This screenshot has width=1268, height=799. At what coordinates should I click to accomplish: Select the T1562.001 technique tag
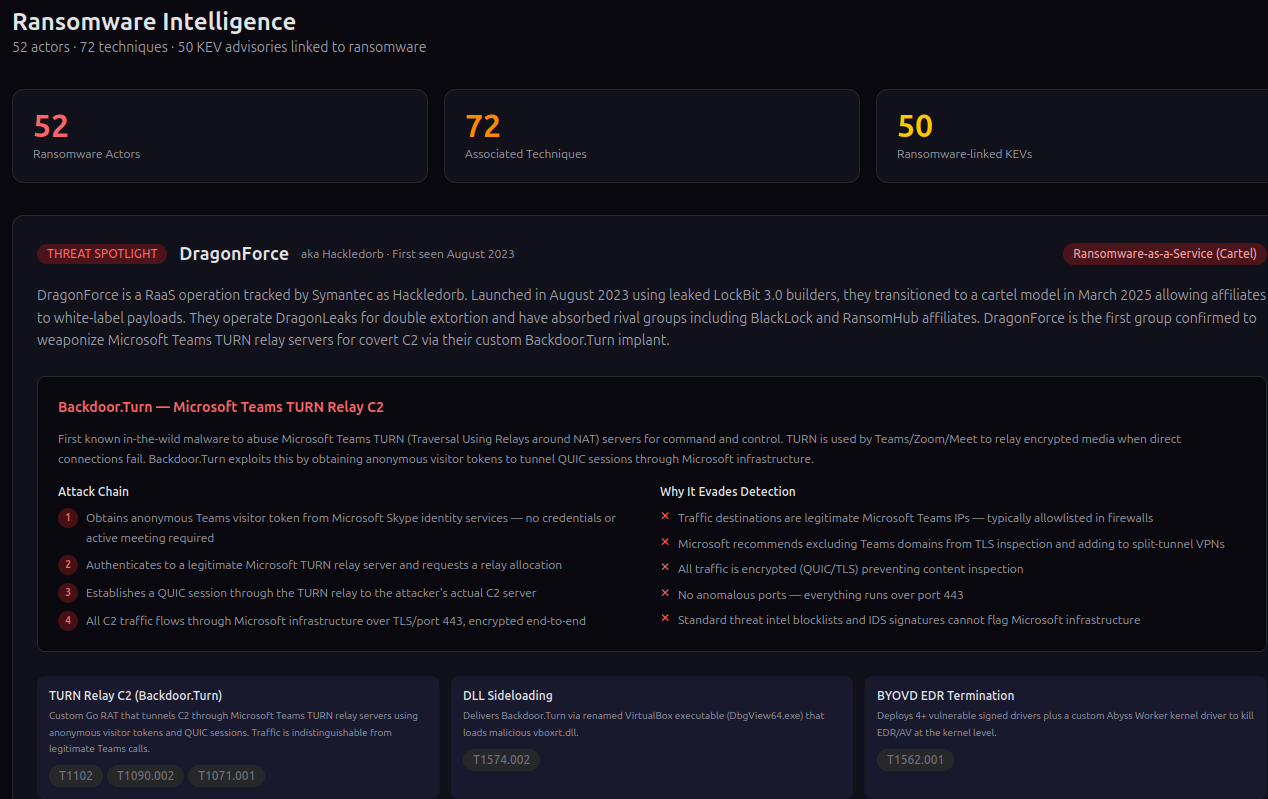point(916,760)
